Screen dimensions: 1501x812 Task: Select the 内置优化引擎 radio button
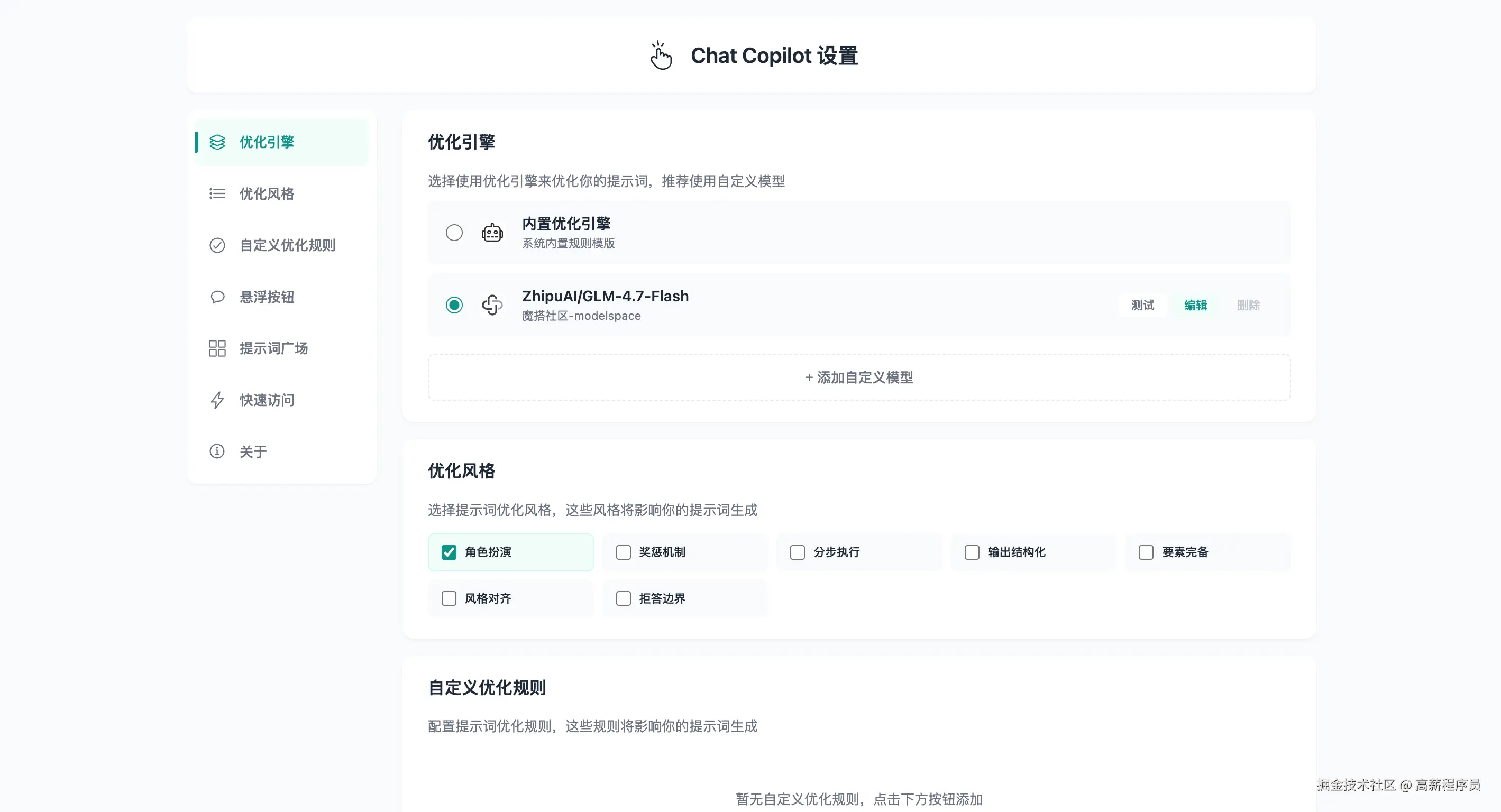(x=454, y=233)
